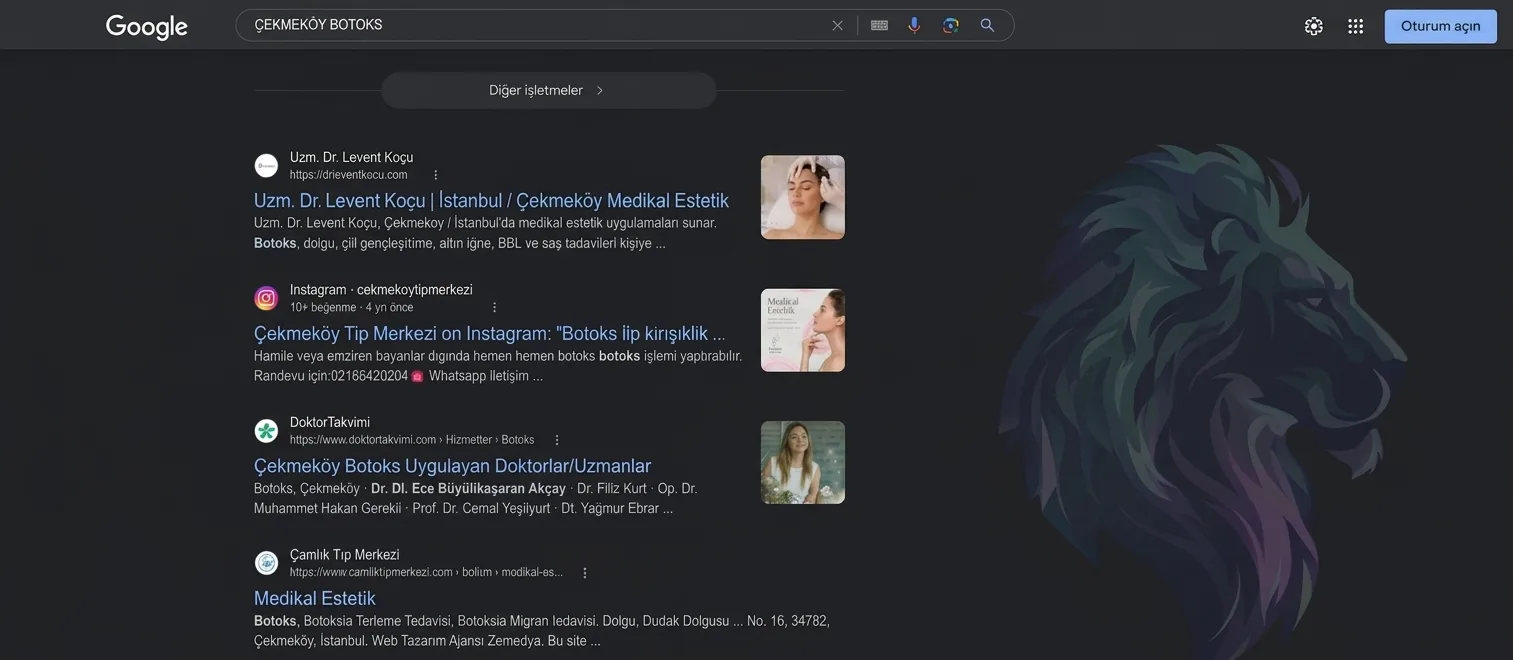Open the Google apps grid
Image resolution: width=1513 pixels, height=660 pixels.
pos(1356,26)
